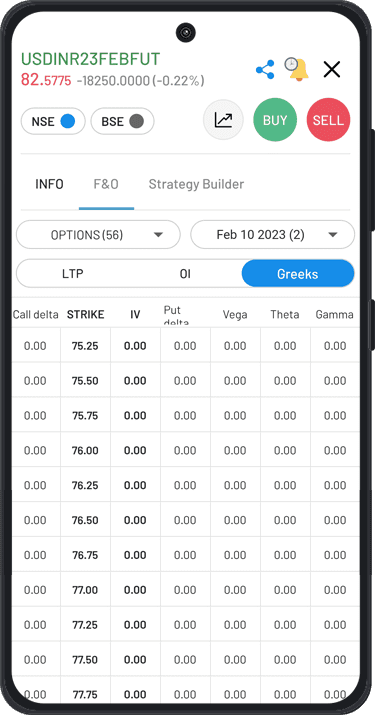Tap the red SELL circle
The width and height of the screenshot is (375, 715).
click(328, 120)
